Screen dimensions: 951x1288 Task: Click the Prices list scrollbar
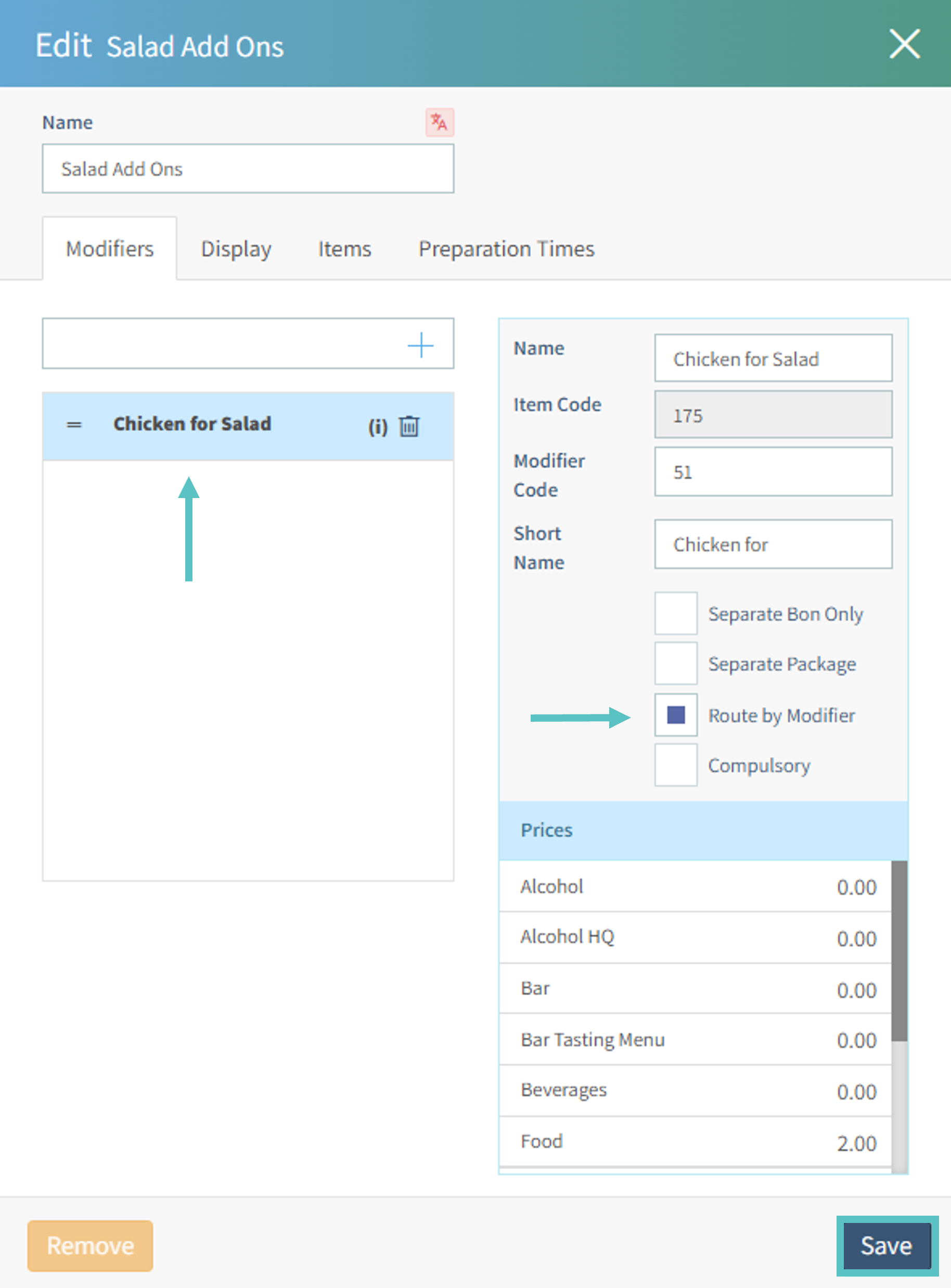898,950
